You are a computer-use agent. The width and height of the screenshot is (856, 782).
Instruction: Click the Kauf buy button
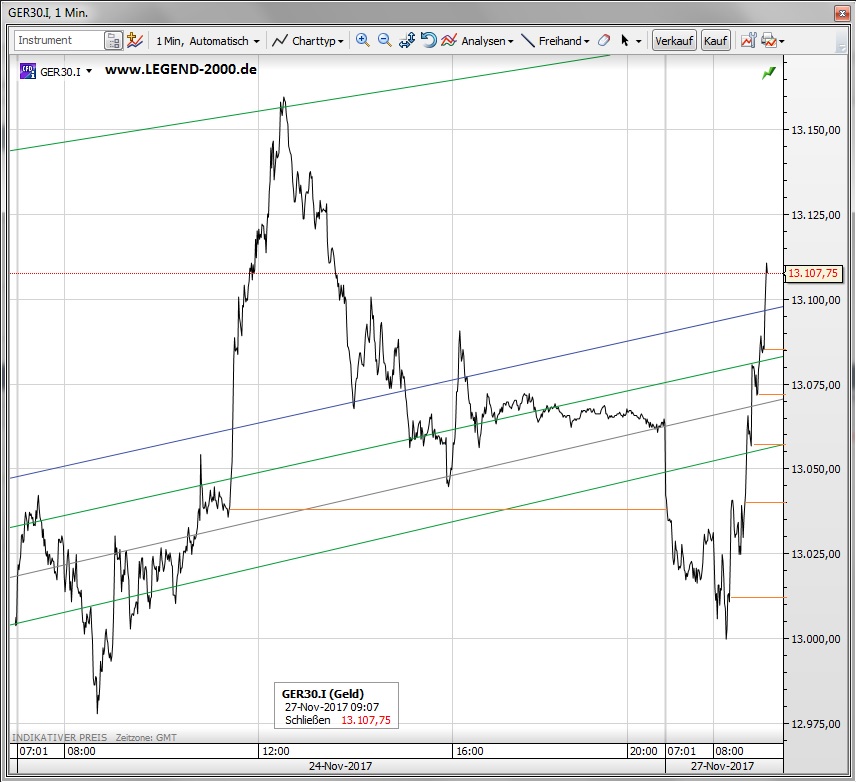[x=715, y=41]
